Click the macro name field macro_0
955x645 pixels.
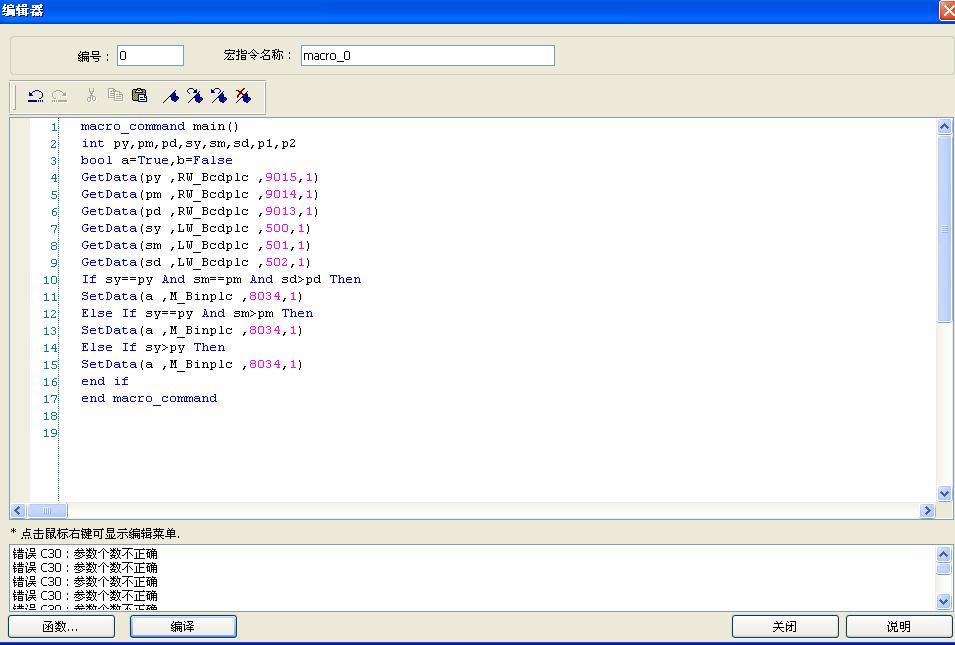[x=427, y=56]
